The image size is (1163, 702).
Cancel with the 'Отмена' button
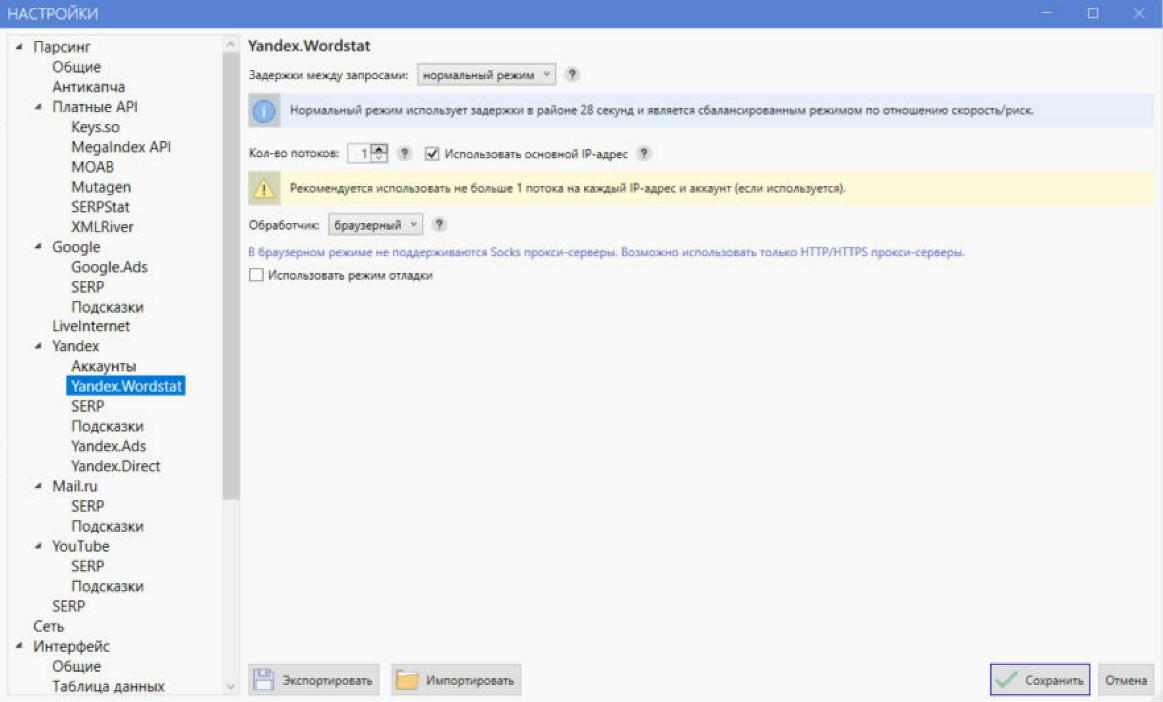pyautogui.click(x=1126, y=680)
